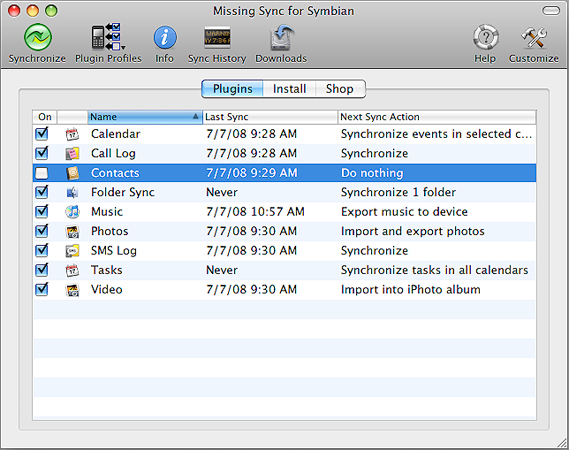The image size is (569, 450).
Task: Click Folder Sync 'Never' last sync
Action: pyautogui.click(x=222, y=192)
